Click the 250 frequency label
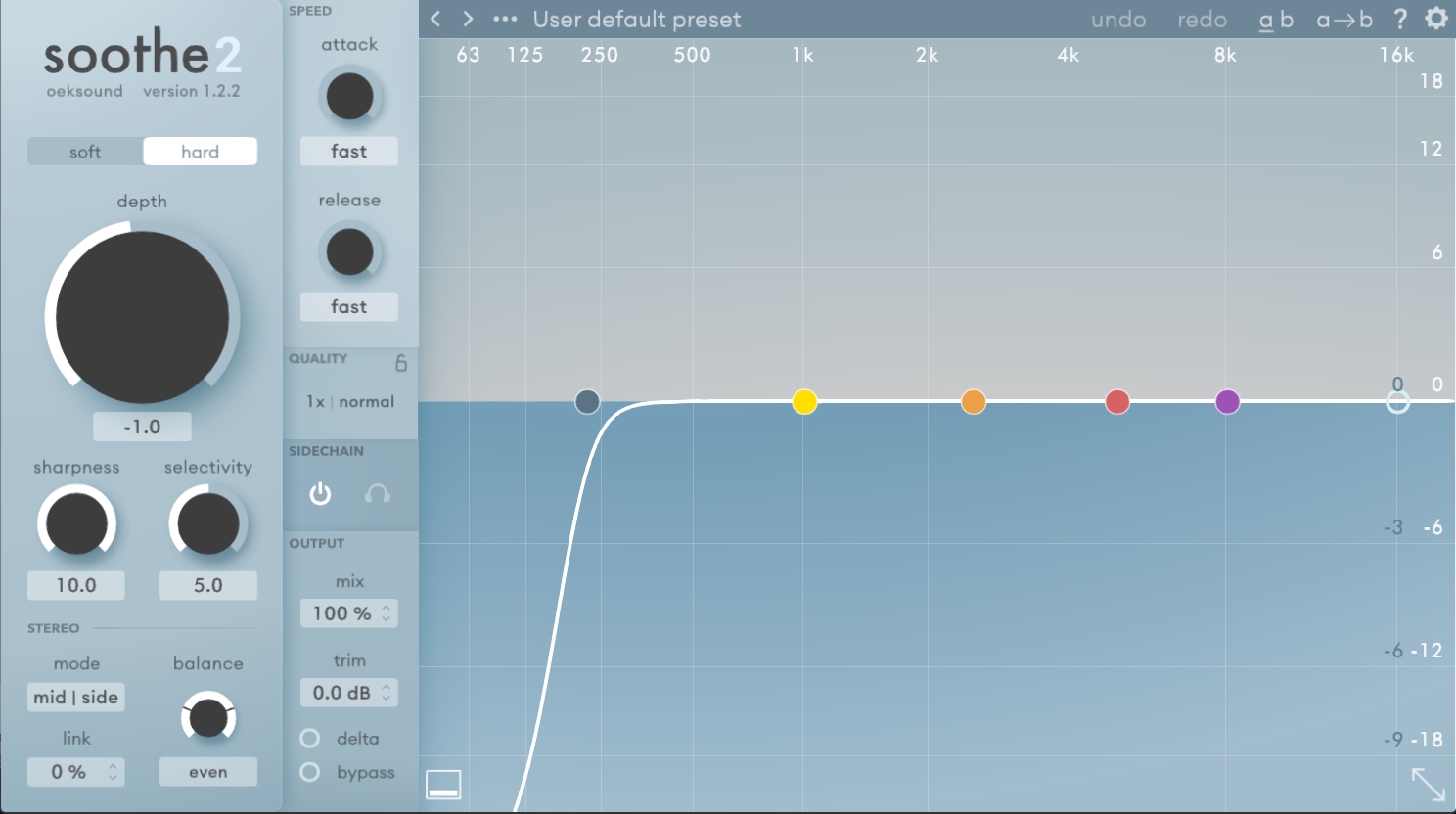This screenshot has width=1456, height=814. (x=600, y=55)
